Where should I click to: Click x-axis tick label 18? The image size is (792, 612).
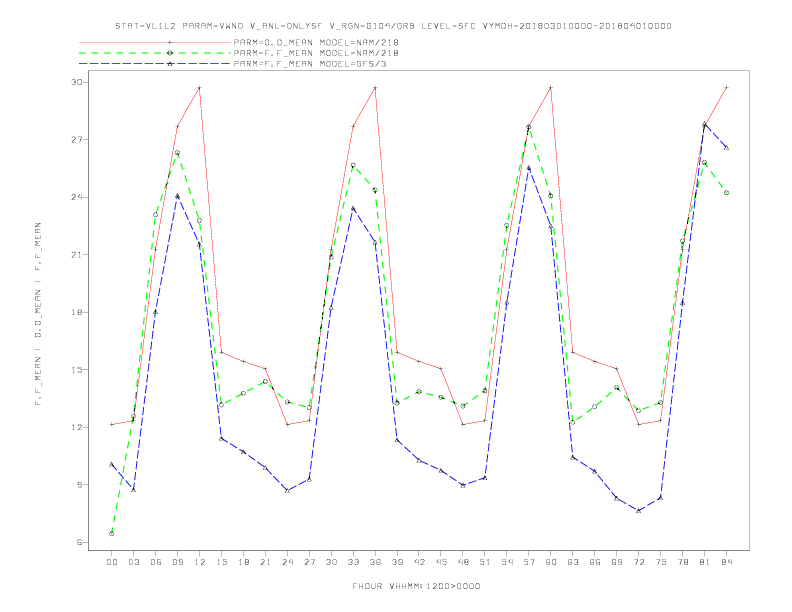pyautogui.click(x=243, y=562)
